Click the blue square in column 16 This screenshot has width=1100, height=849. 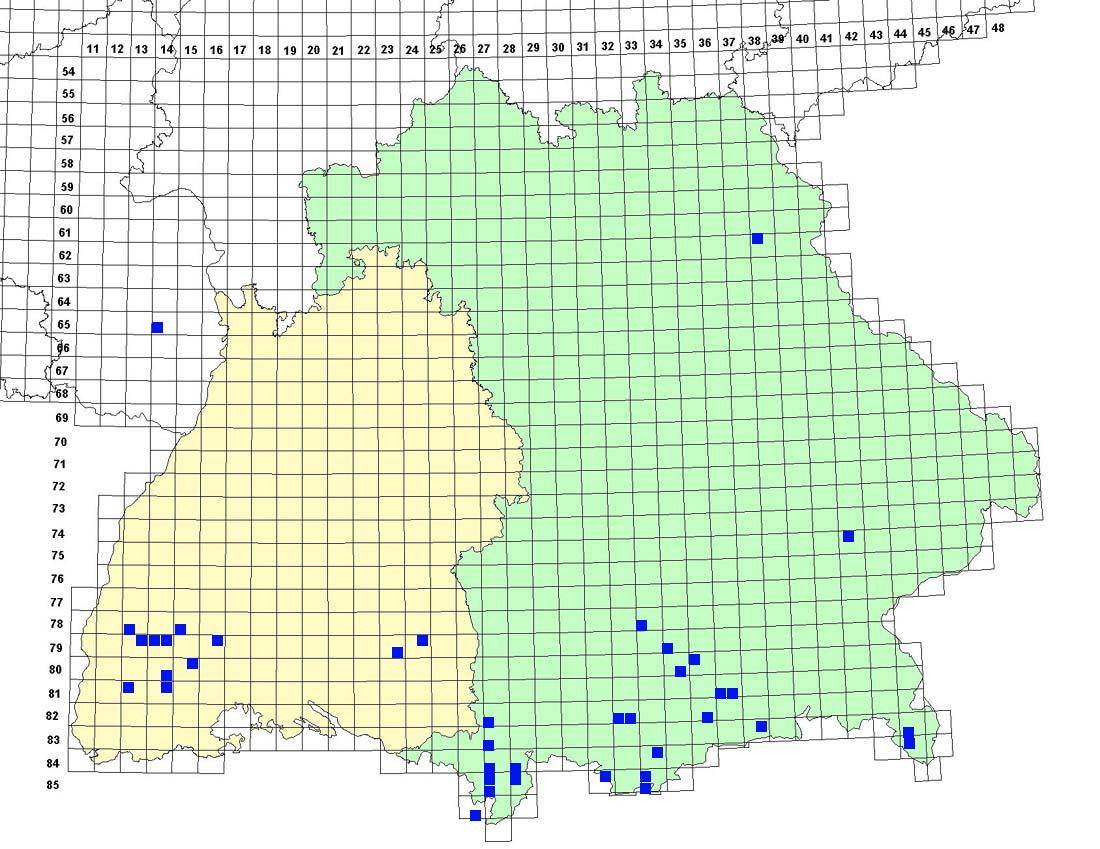[x=217, y=641]
